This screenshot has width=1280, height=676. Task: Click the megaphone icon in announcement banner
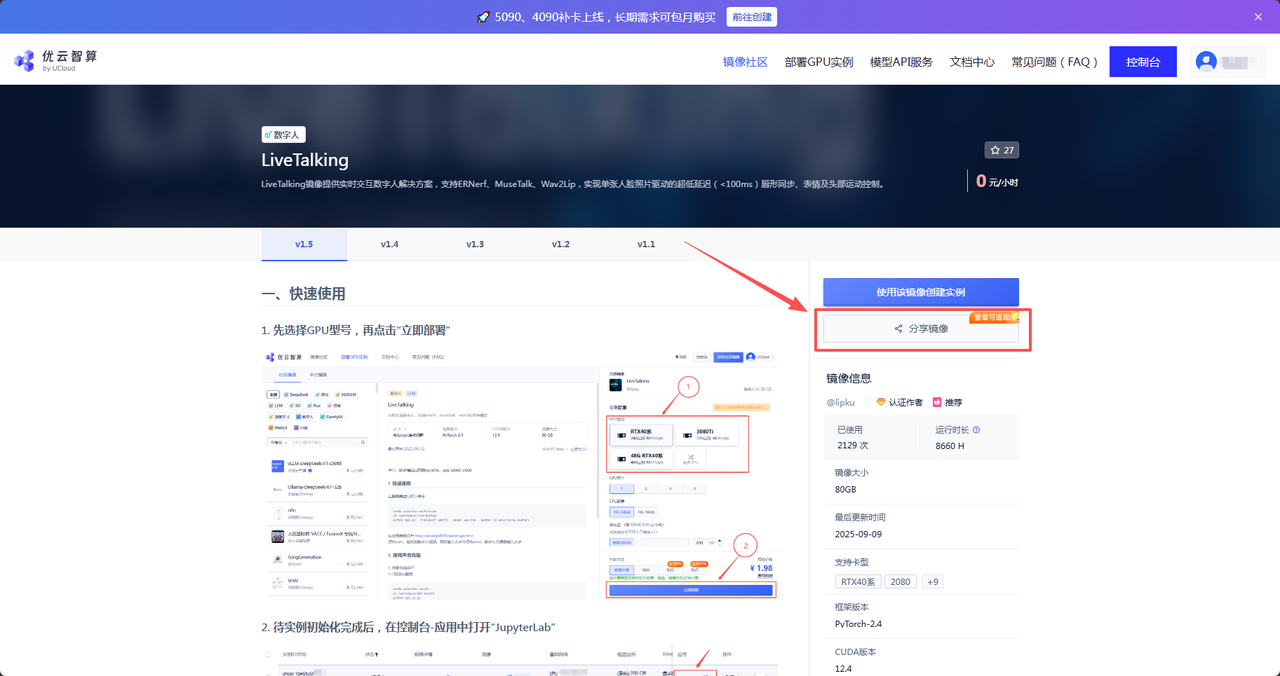pyautogui.click(x=483, y=16)
